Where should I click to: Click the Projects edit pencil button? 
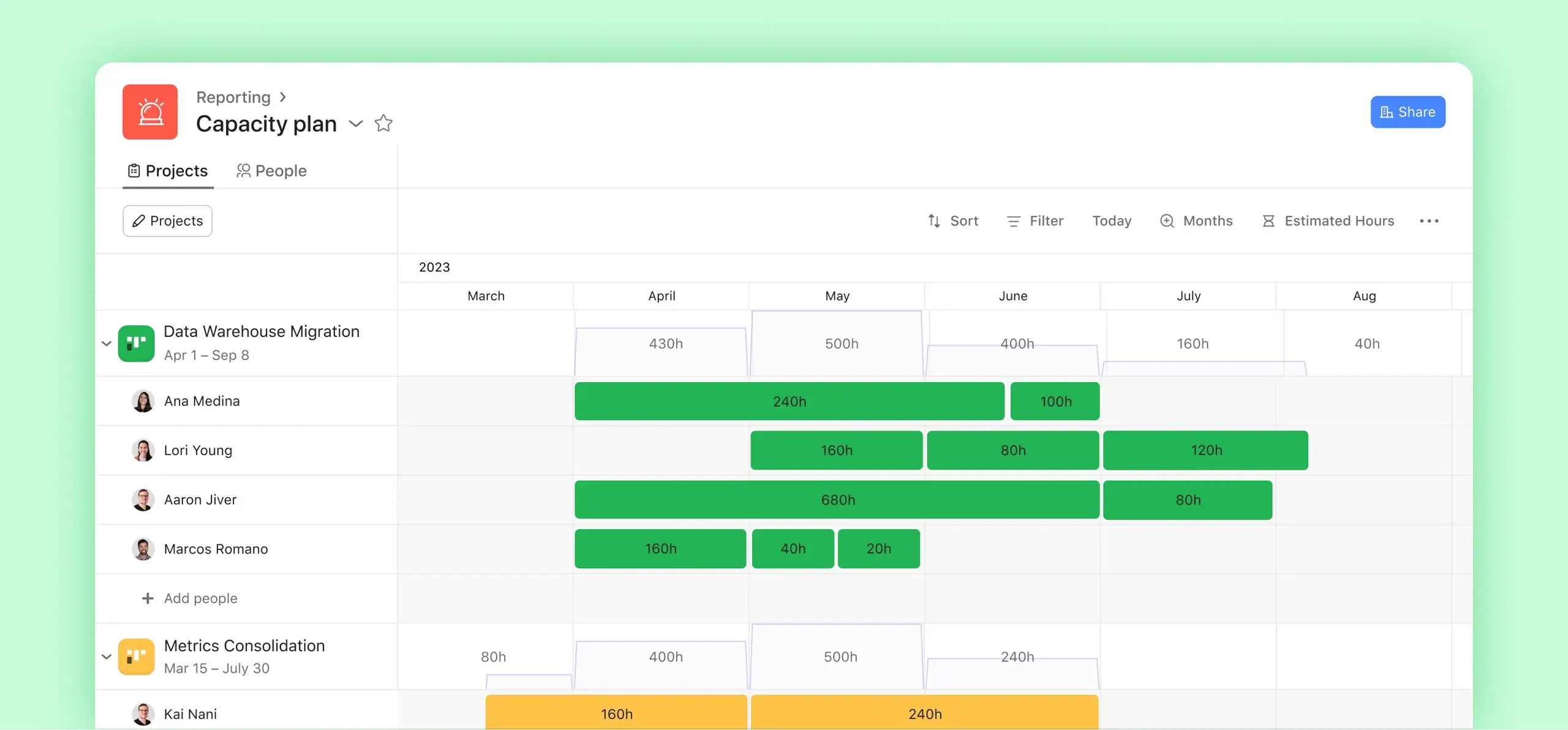[x=167, y=220]
